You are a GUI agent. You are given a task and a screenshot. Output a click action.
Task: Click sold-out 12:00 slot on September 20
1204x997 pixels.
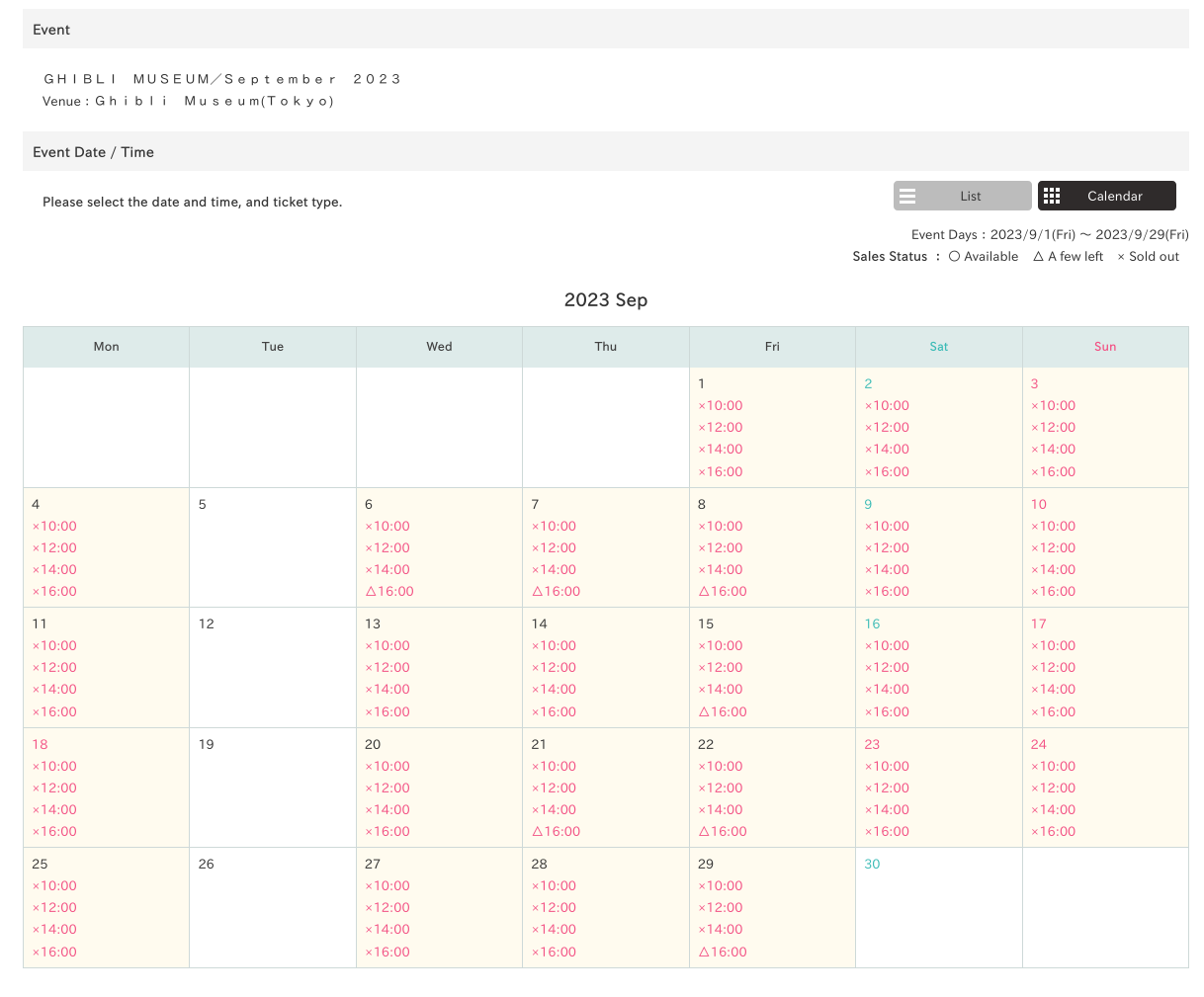(x=387, y=788)
